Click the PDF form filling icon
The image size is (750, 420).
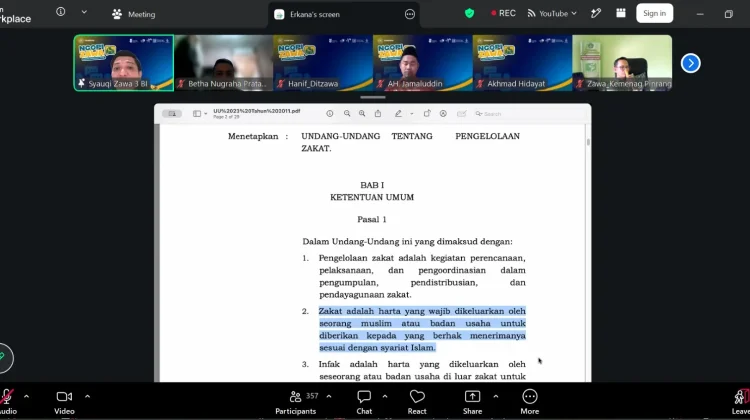pyautogui.click(x=462, y=114)
